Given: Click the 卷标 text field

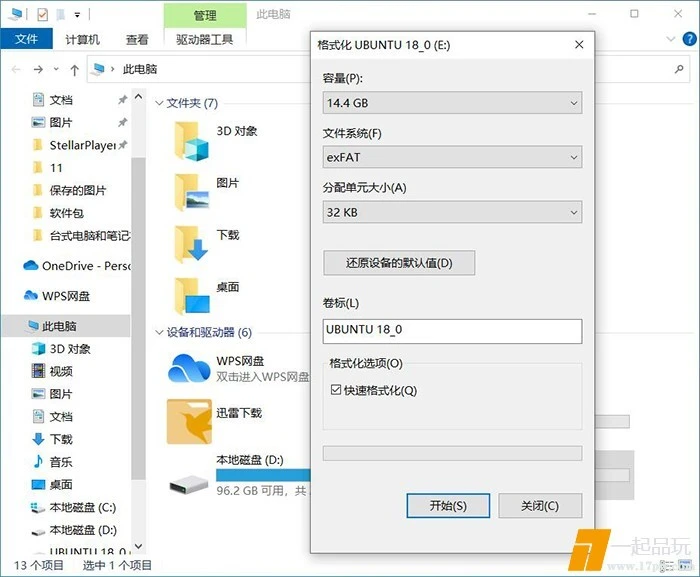Looking at the screenshot, I should click(452, 330).
